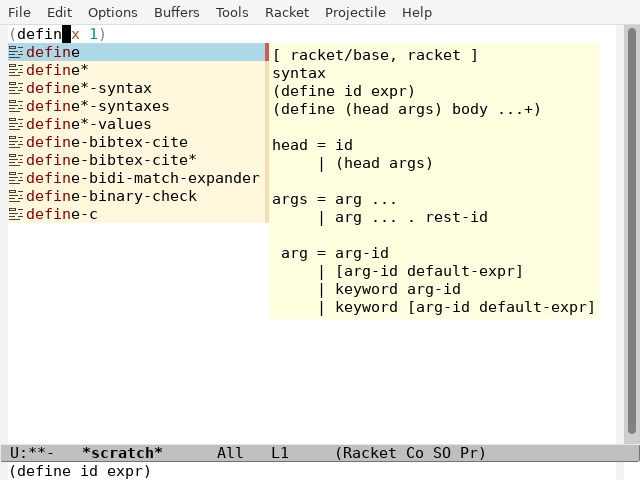
Task: Click the editor vertical scrollbar thumb
Action: pyautogui.click(x=631, y=231)
